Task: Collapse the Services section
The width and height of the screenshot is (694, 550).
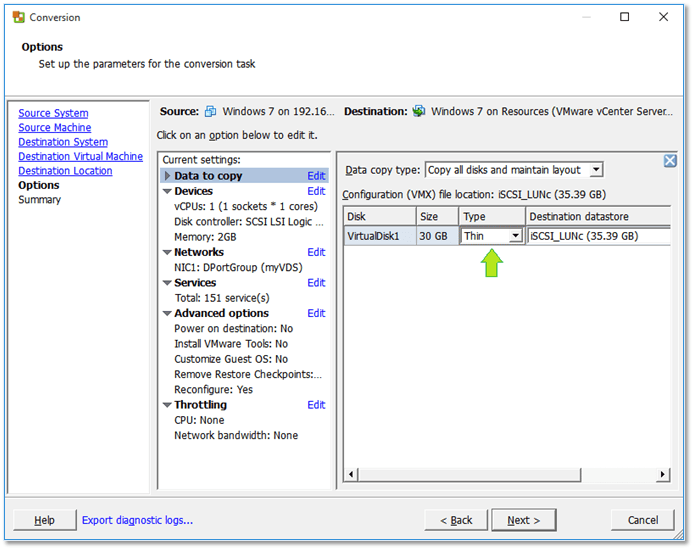Action: coord(167,283)
